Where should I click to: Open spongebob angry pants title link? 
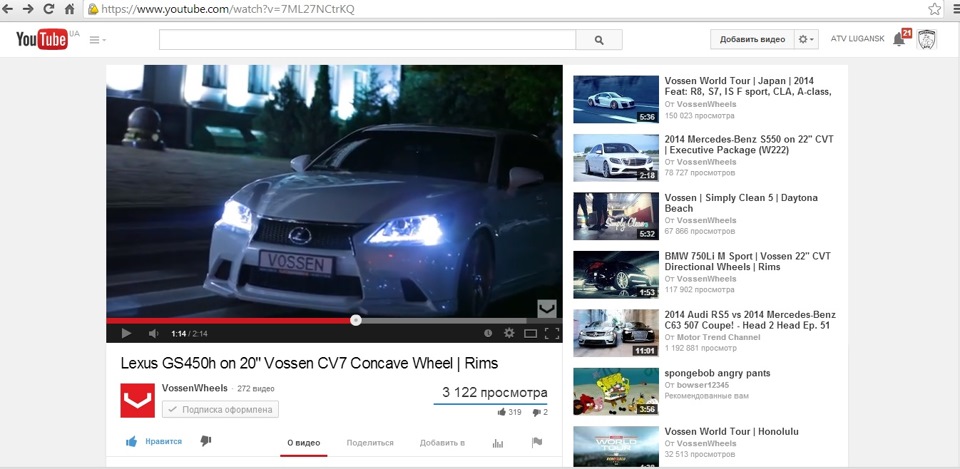pos(717,373)
